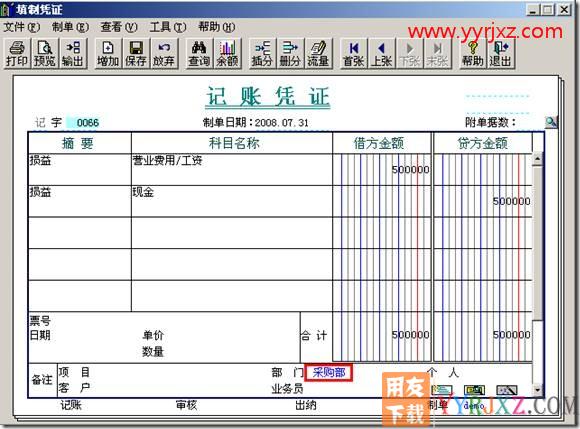Screen dimensions: 580x429
Task: Open 查看(V) menu
Action: pyautogui.click(x=119, y=27)
